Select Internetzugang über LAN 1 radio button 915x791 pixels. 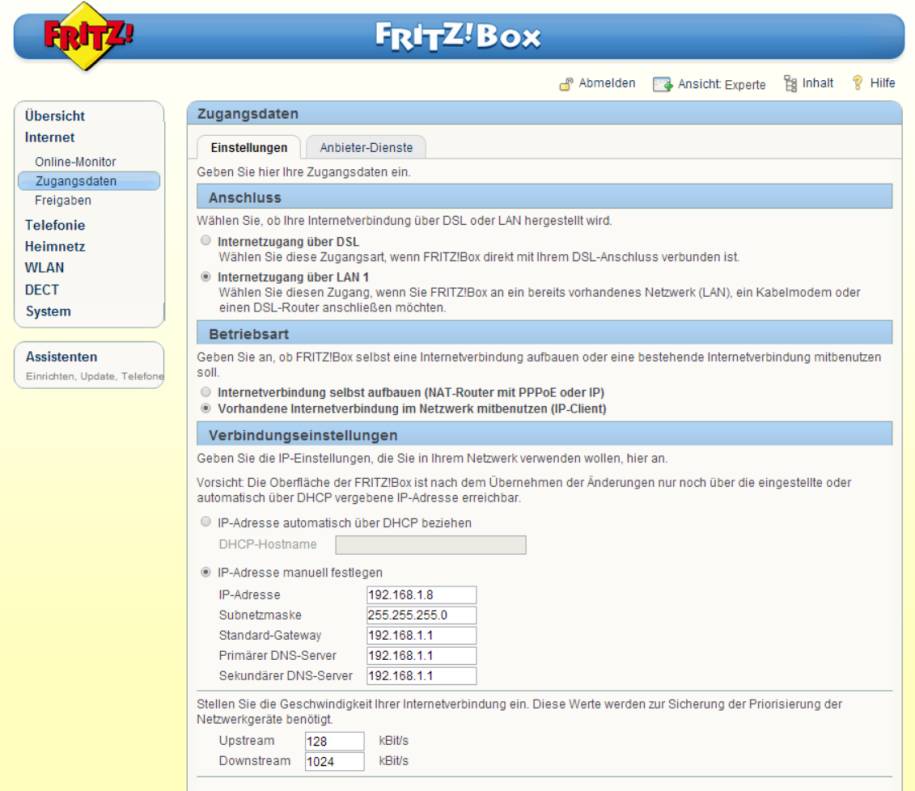pos(205,276)
